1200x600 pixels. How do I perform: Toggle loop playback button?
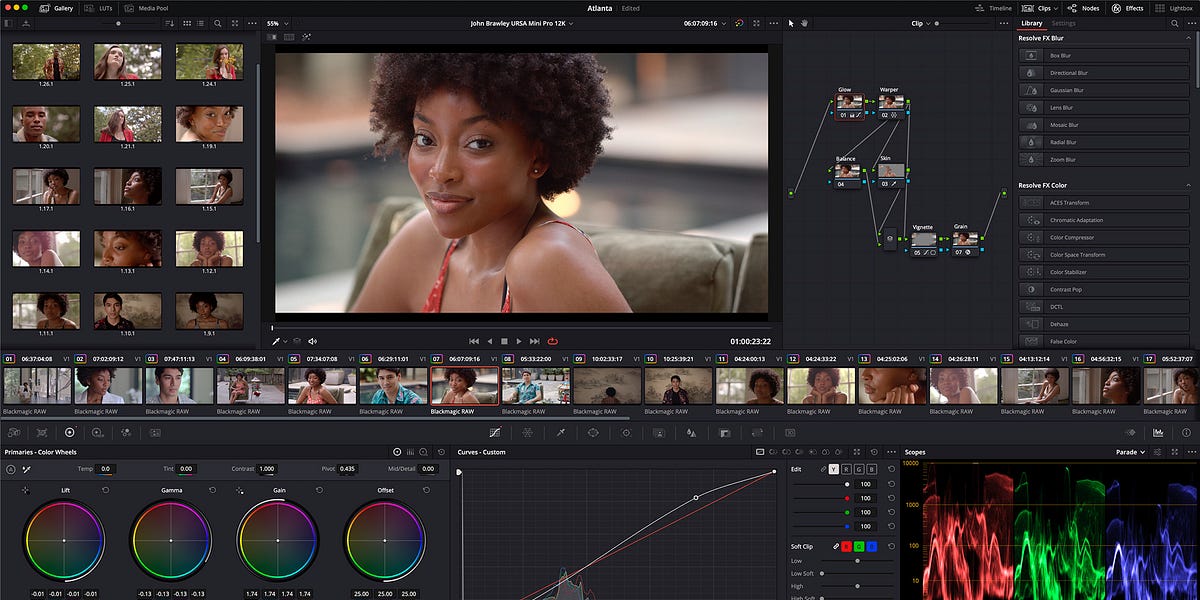(x=551, y=341)
